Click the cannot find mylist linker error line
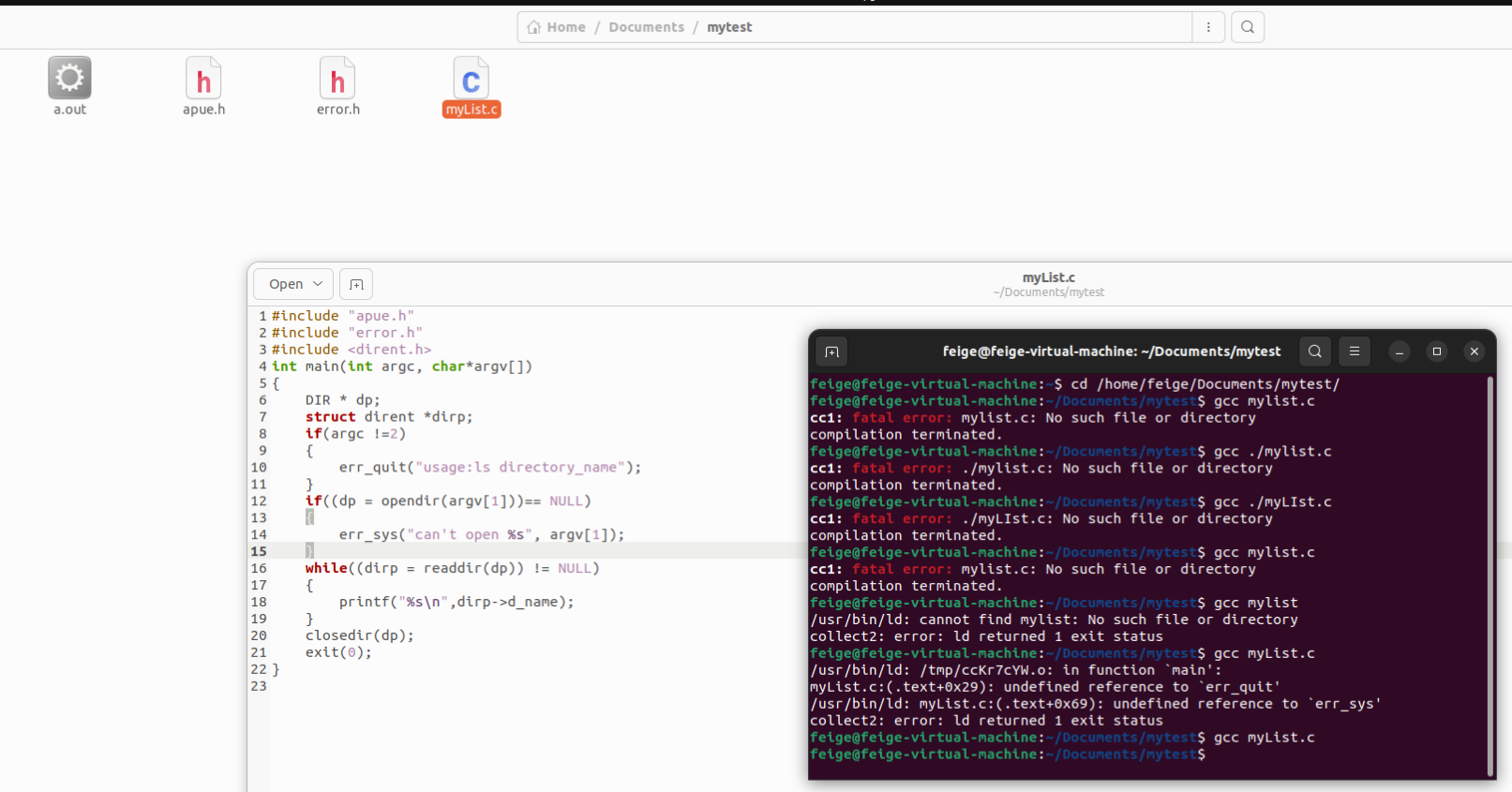Viewport: 1512px width, 792px height. pos(1054,620)
